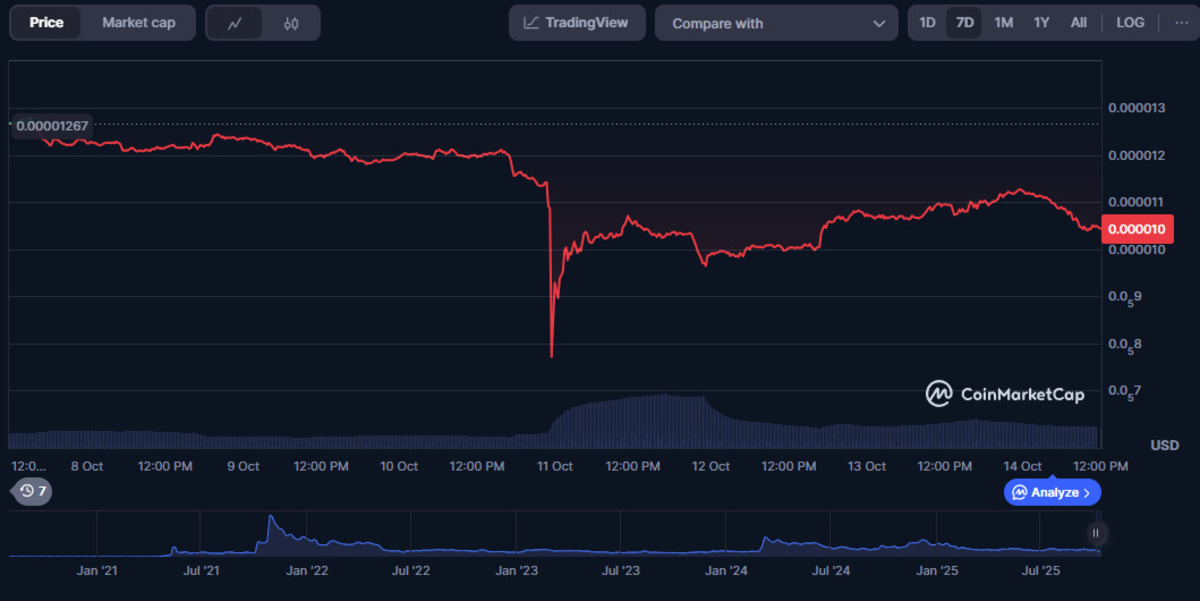Pause using the mini timeline handle
The width and height of the screenshot is (1200, 601).
click(x=1097, y=533)
